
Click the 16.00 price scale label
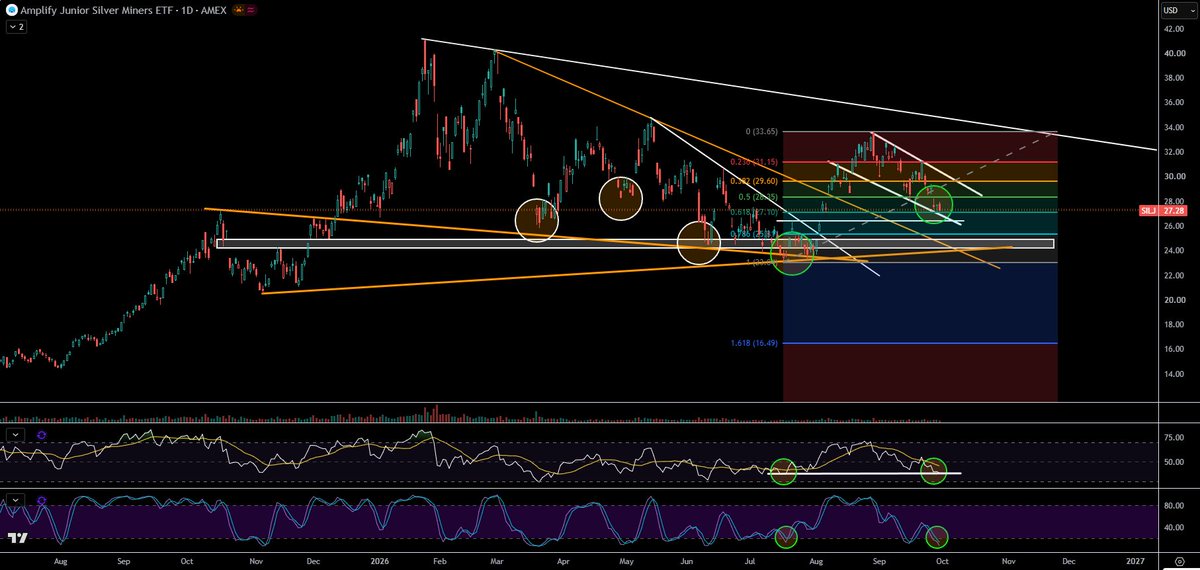pos(1172,349)
